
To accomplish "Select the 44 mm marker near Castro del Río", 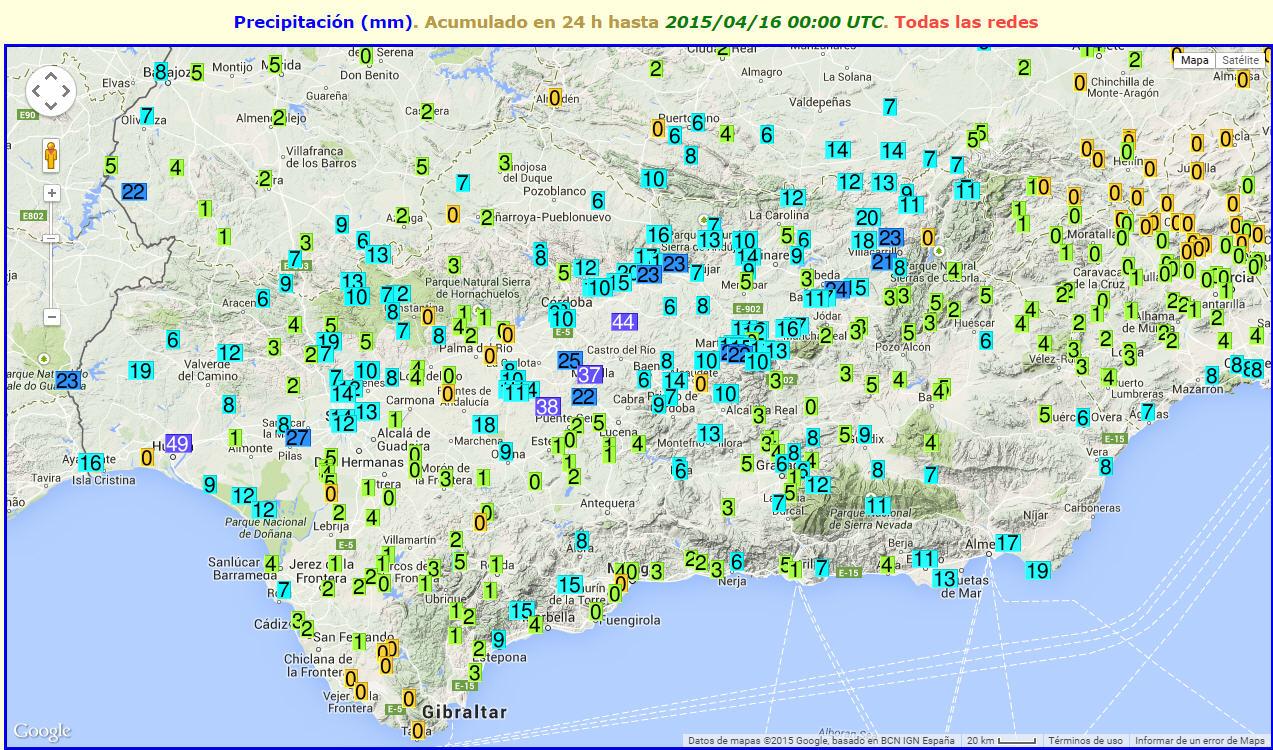I will tap(623, 321).
